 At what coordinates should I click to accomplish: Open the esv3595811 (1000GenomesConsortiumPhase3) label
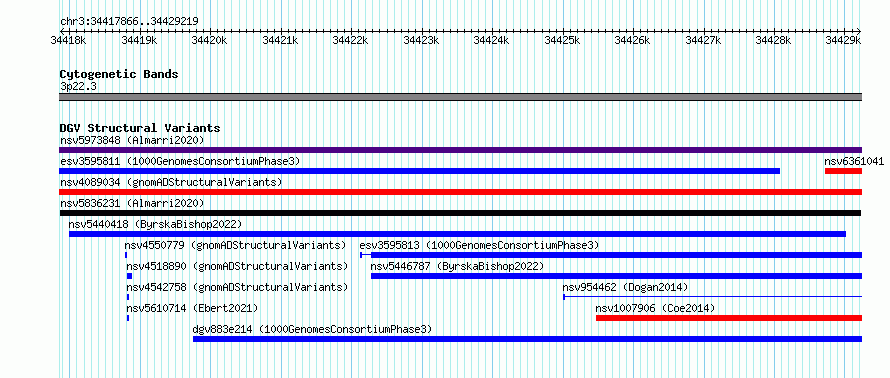click(x=180, y=161)
